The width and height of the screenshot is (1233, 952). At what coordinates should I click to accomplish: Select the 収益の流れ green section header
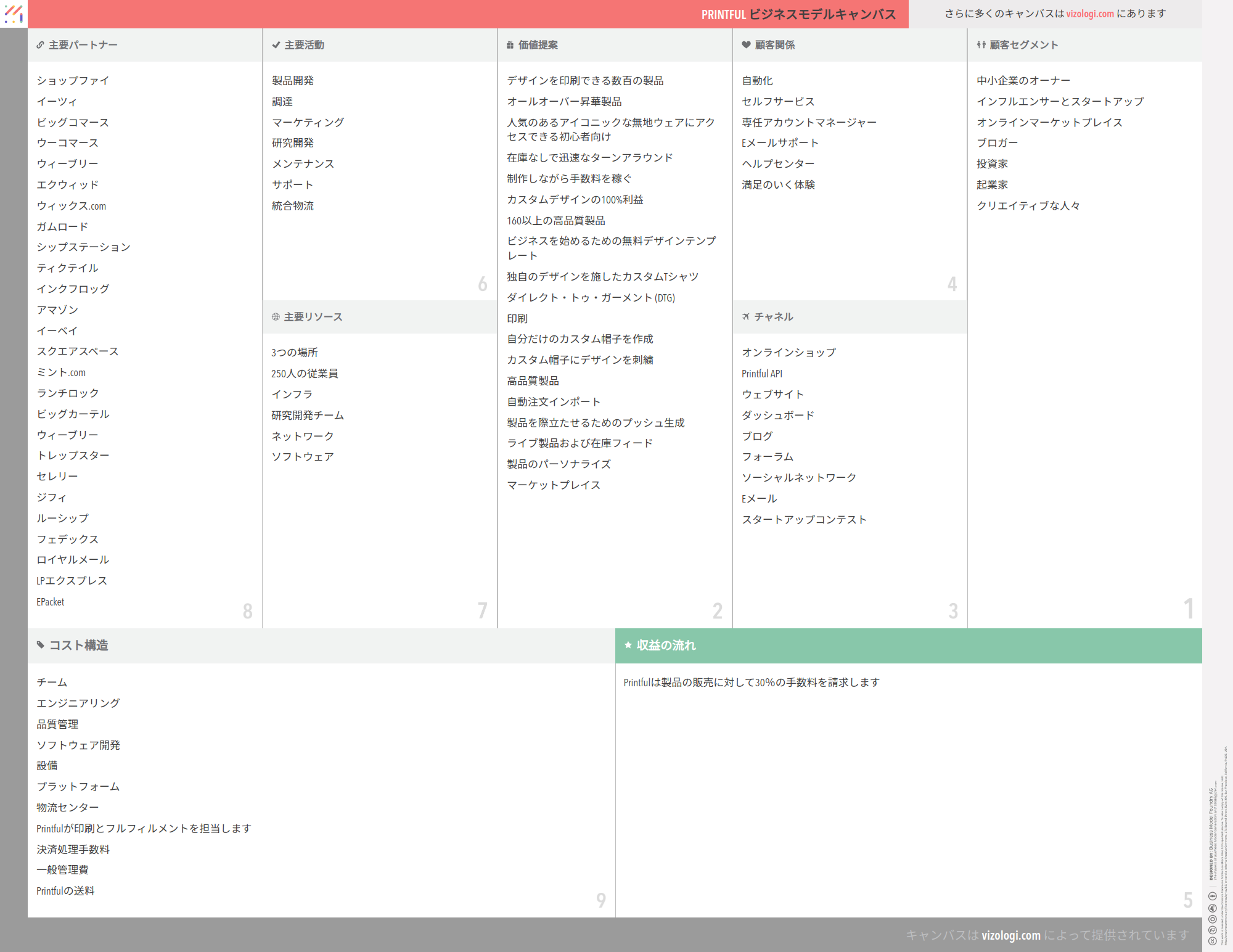(x=908, y=646)
